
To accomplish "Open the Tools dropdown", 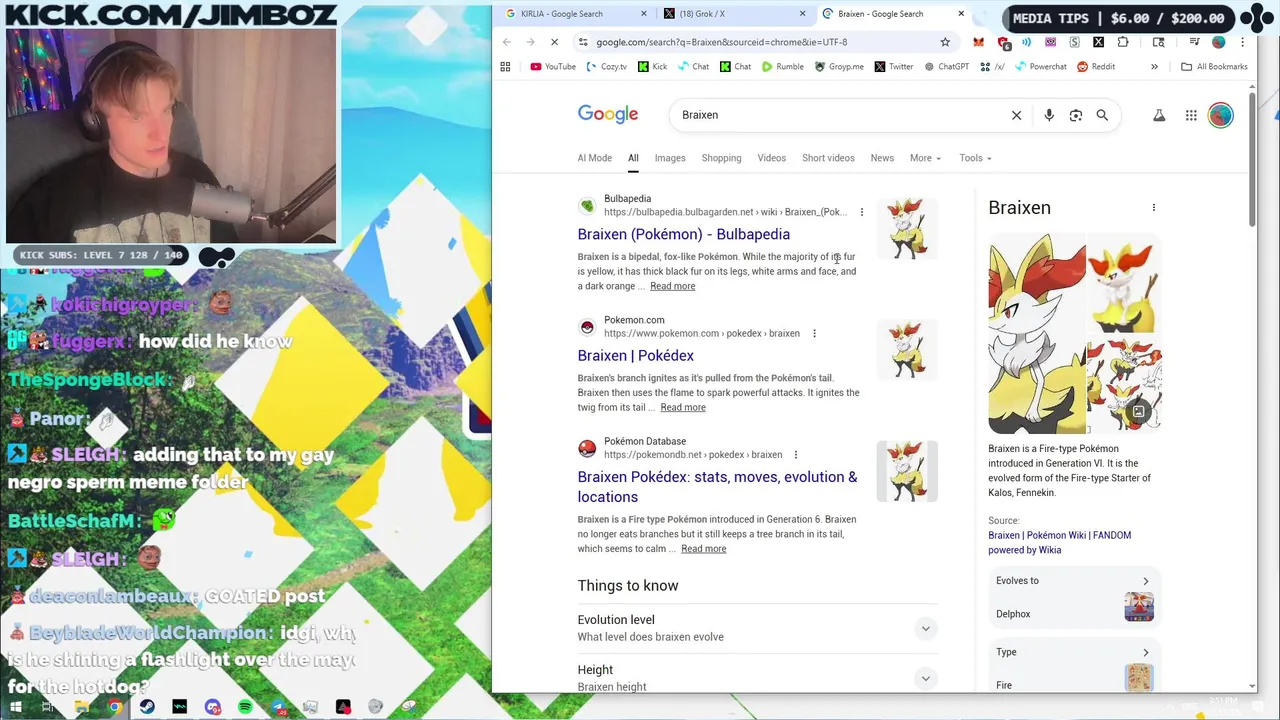I will coord(975,158).
